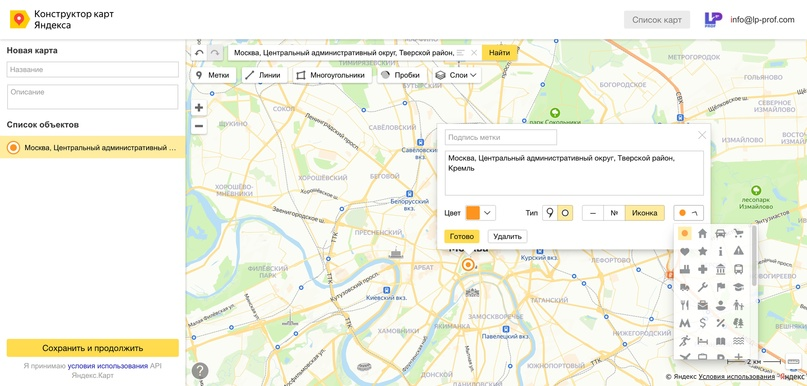807x386 pixels.
Task: Activate the Метки placemarks tool
Action: [x=213, y=75]
